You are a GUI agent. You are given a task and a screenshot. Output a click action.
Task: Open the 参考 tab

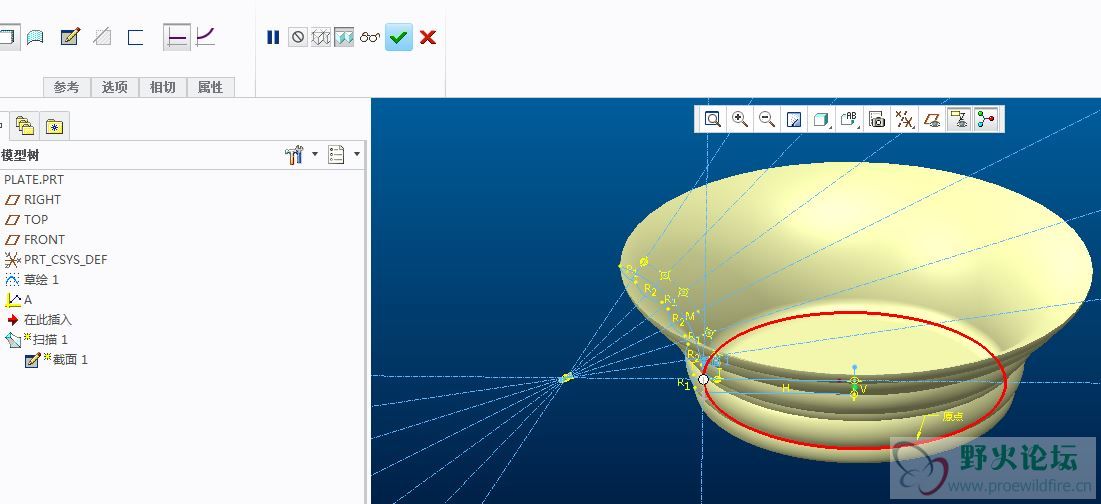pos(67,87)
